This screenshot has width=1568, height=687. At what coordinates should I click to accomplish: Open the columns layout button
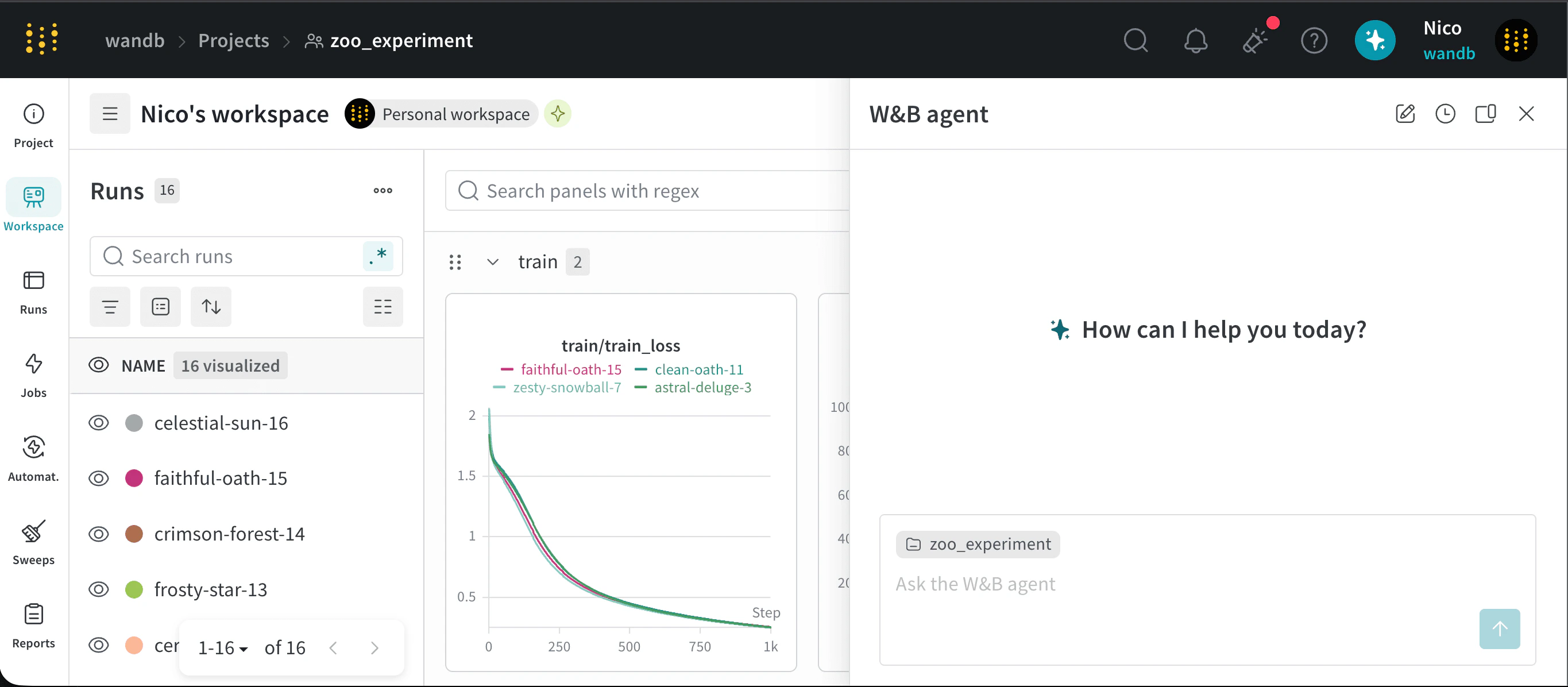[x=383, y=306]
